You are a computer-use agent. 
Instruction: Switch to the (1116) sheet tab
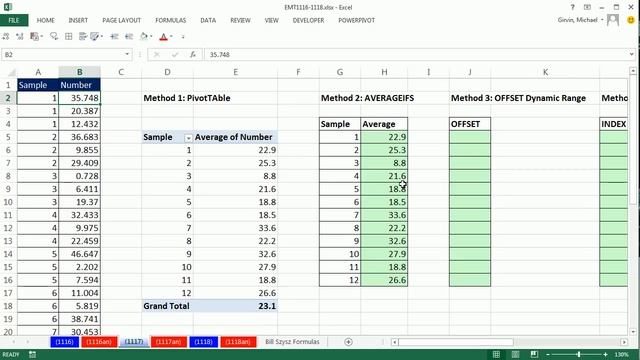pos(64,342)
